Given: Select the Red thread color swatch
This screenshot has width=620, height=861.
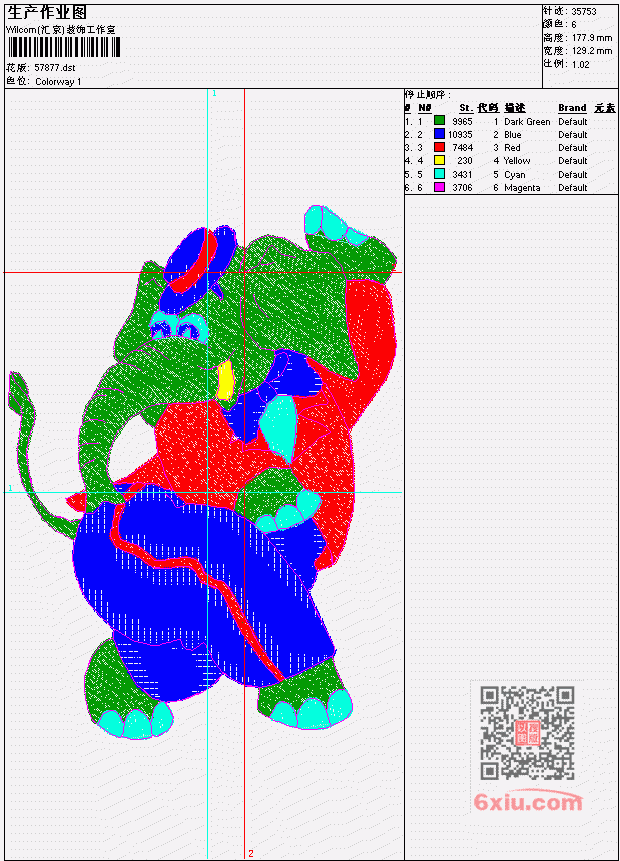Looking at the screenshot, I should pyautogui.click(x=439, y=147).
